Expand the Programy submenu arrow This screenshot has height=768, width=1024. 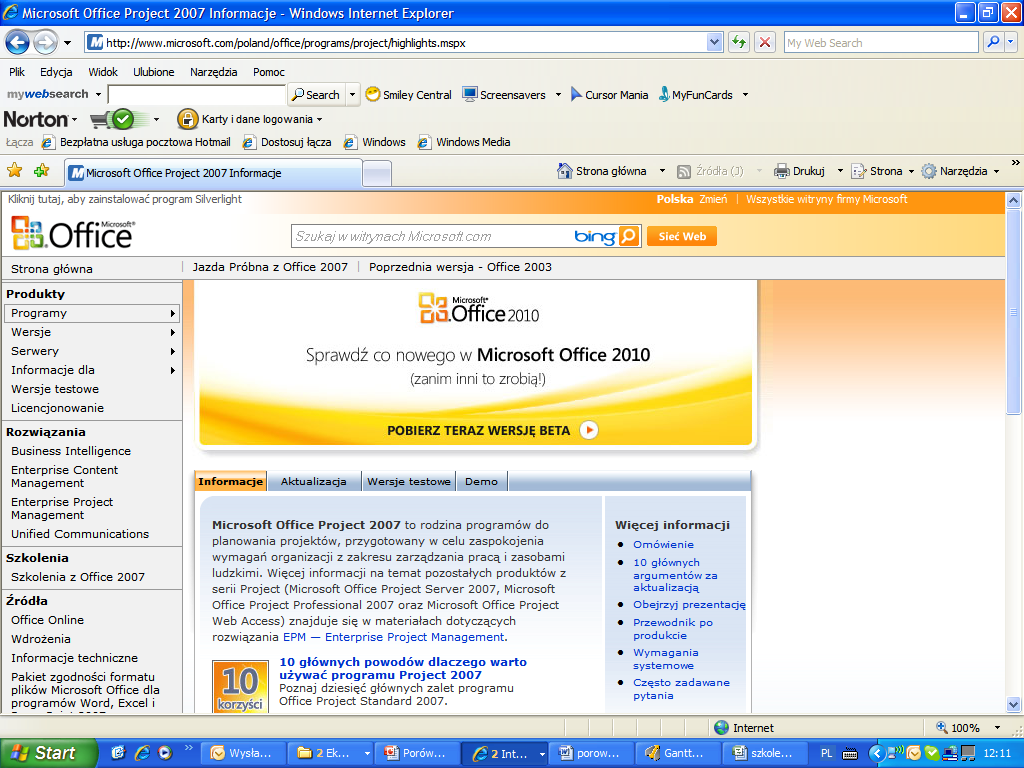172,313
